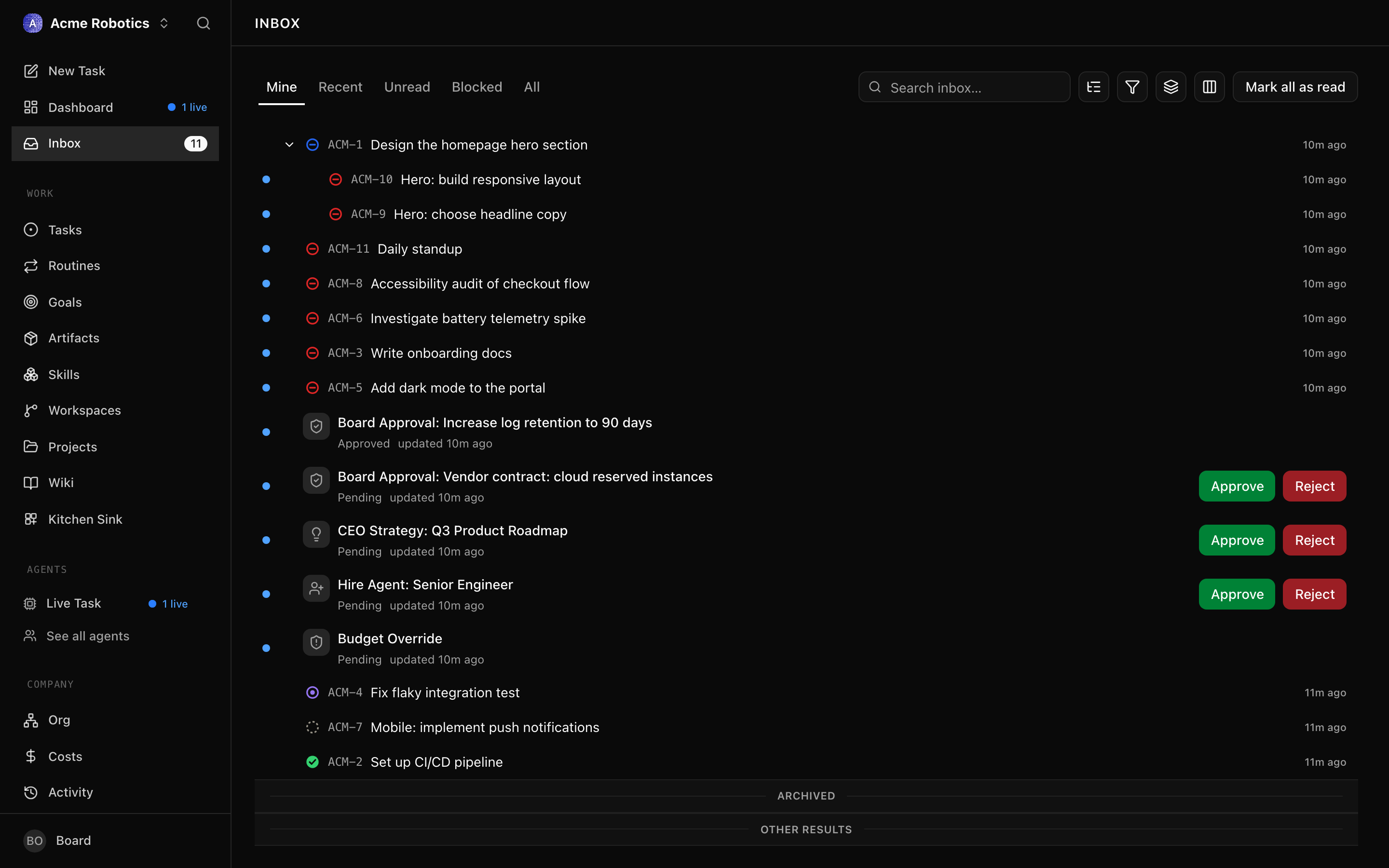The width and height of the screenshot is (1389, 868).
Task: Create a New Task
Action: click(x=115, y=70)
